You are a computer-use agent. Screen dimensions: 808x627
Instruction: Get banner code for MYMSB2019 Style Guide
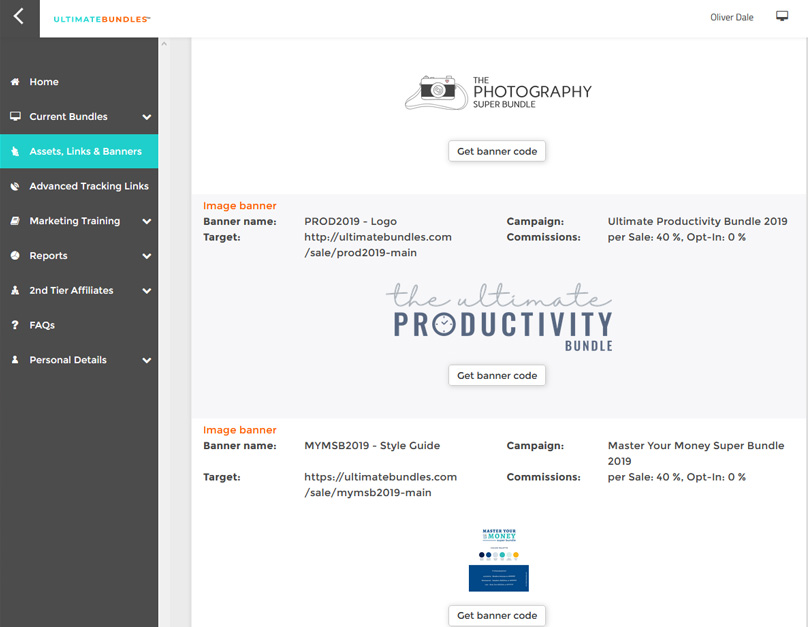tap(497, 615)
